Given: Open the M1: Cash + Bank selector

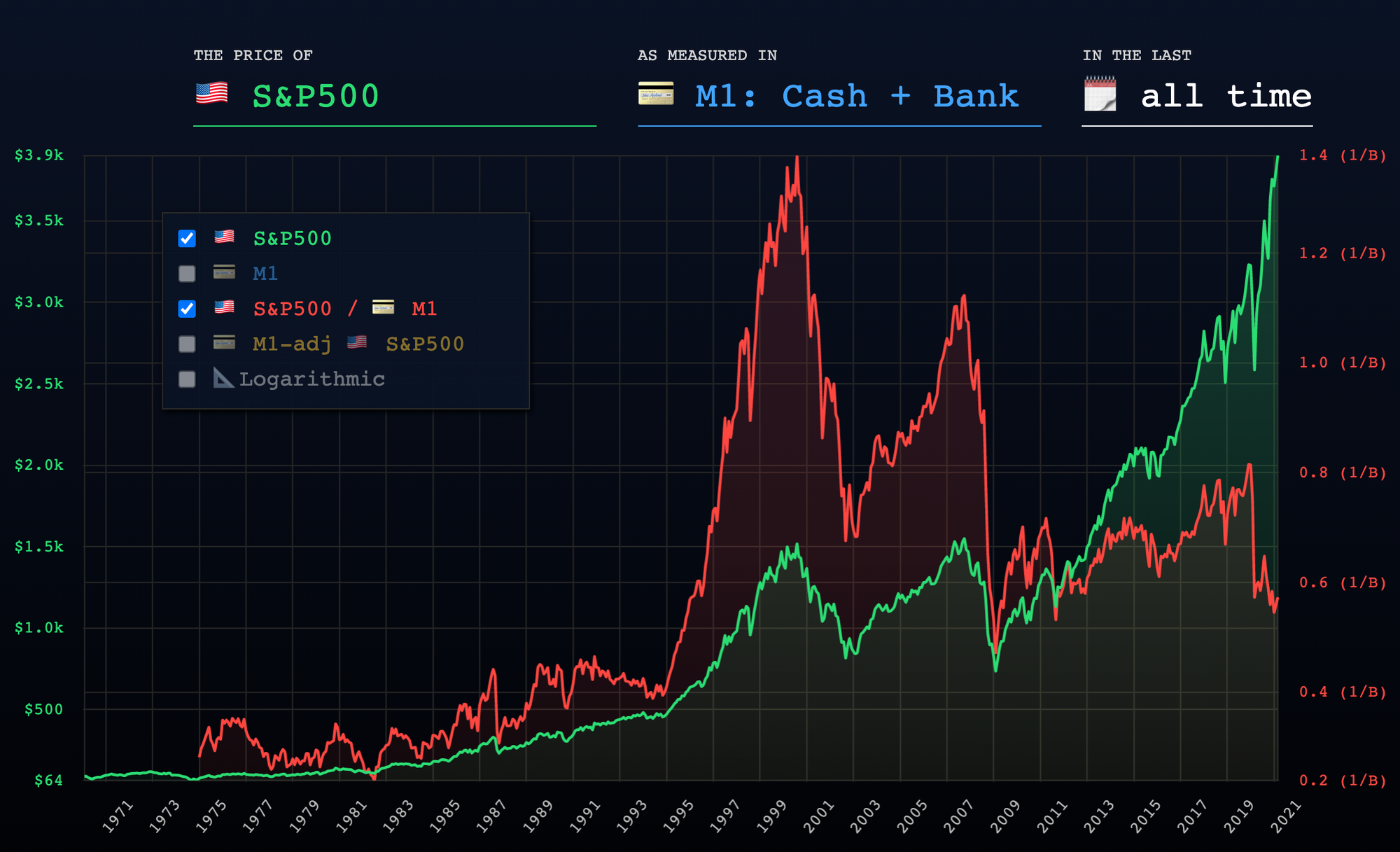Looking at the screenshot, I should [x=856, y=97].
